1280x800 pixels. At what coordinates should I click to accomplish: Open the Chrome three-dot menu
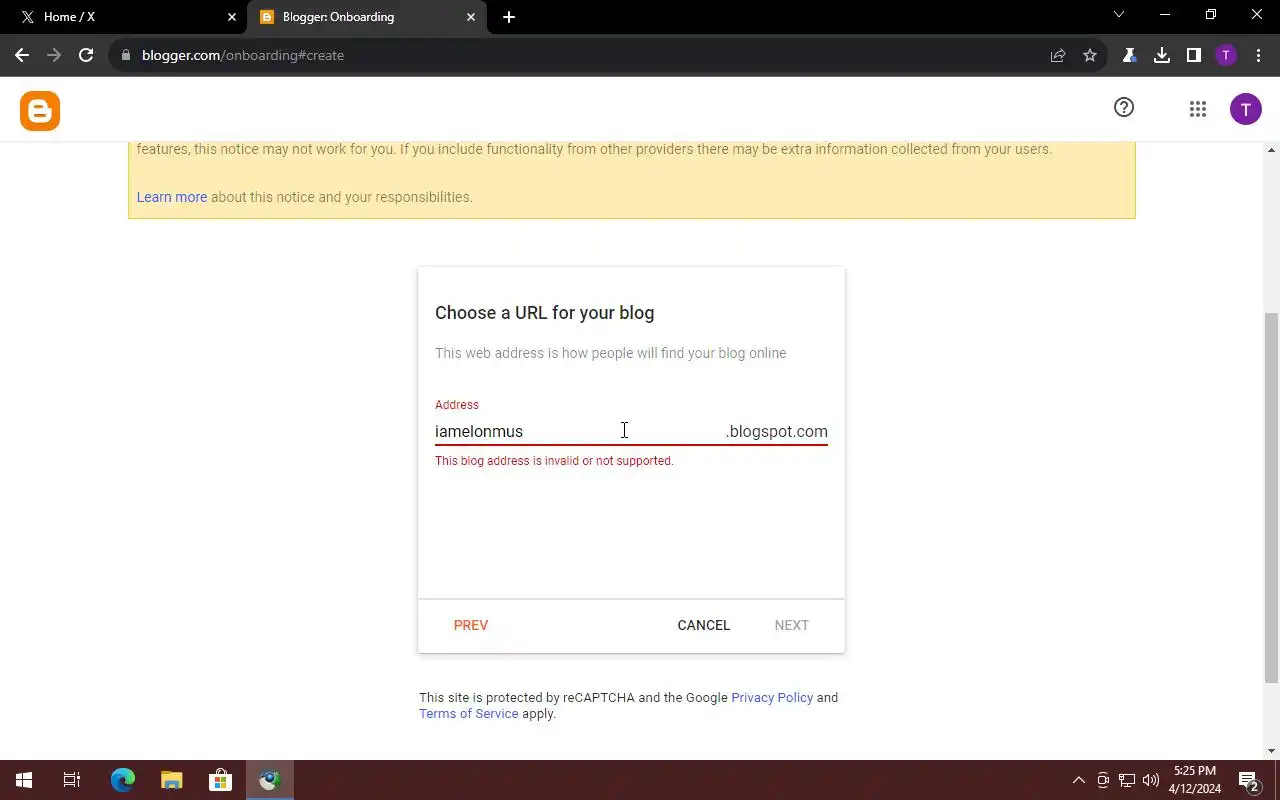pyautogui.click(x=1258, y=56)
